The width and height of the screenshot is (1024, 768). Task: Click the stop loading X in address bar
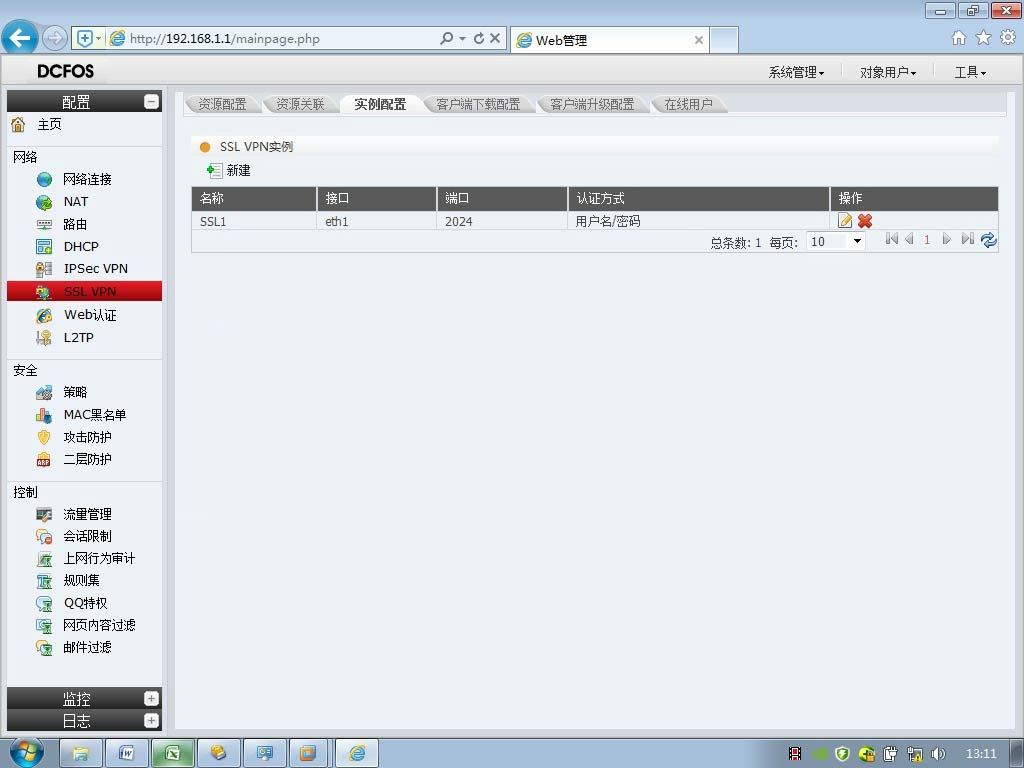495,39
